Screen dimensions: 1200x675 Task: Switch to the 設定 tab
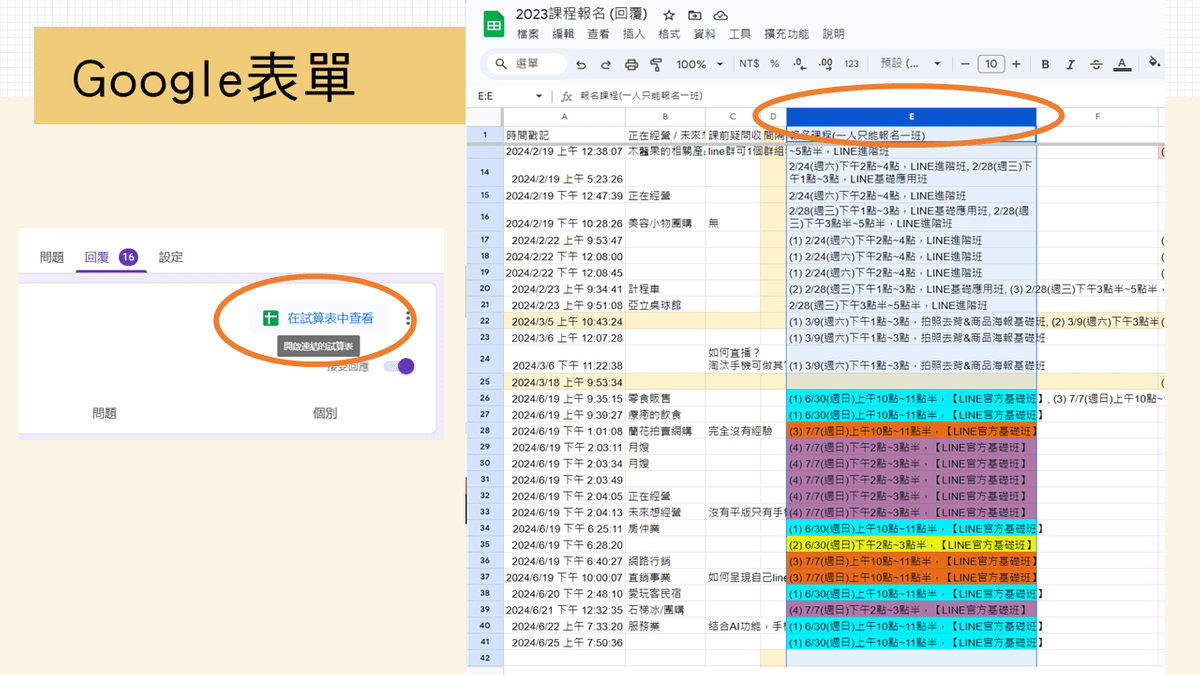(x=171, y=257)
